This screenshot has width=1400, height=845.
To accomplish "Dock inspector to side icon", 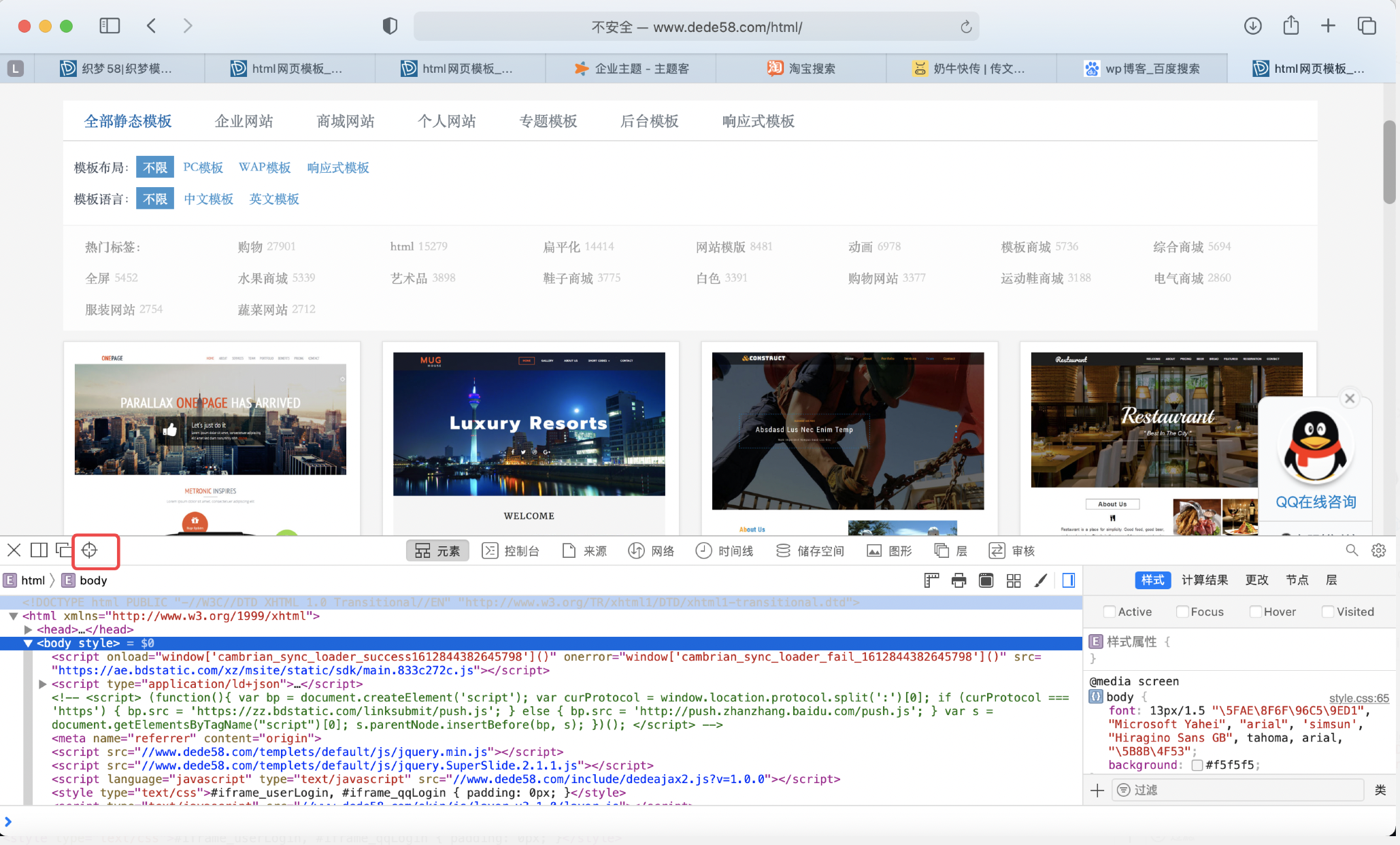I will coord(39,550).
